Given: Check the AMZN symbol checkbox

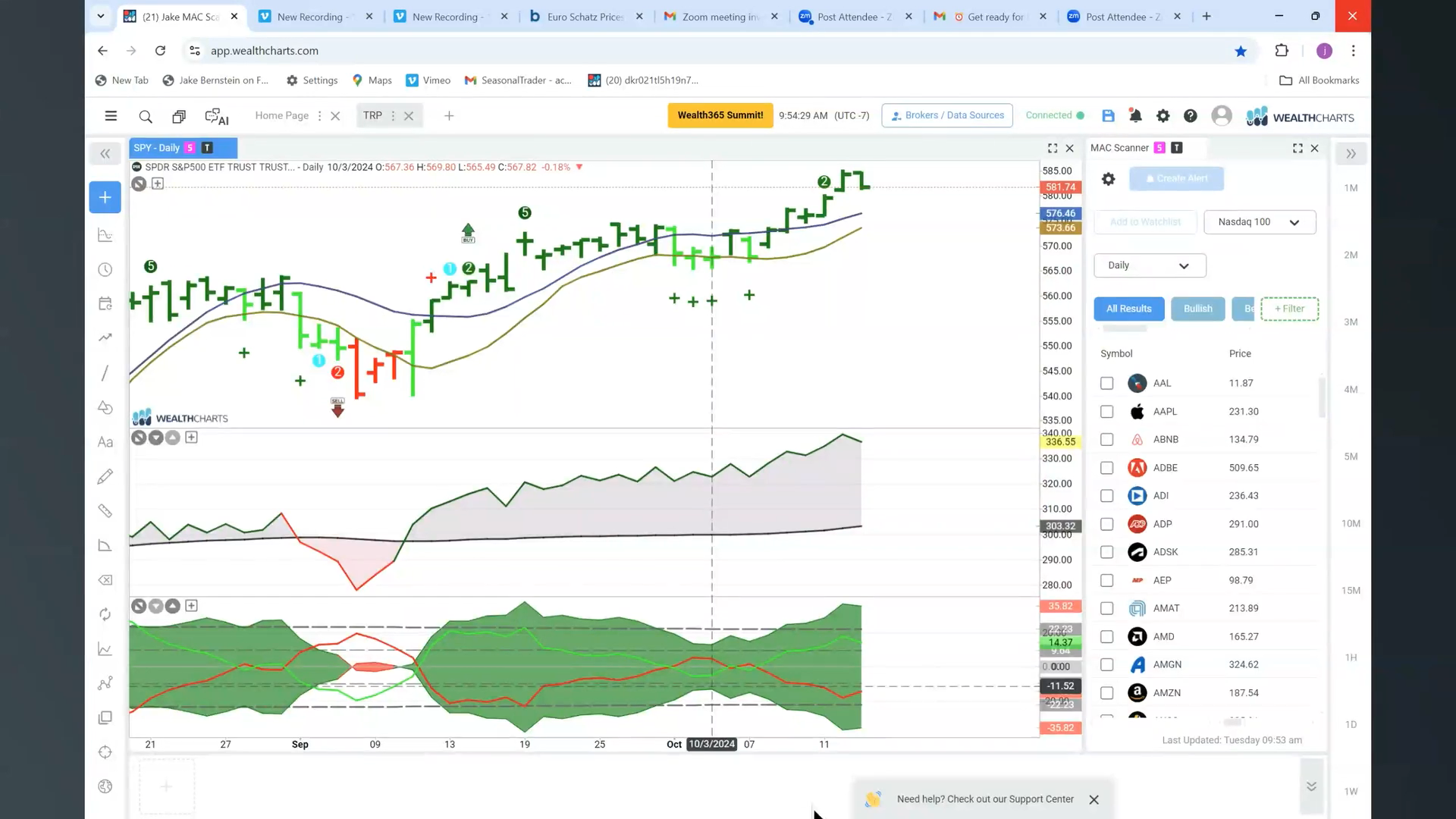Looking at the screenshot, I should tap(1106, 693).
